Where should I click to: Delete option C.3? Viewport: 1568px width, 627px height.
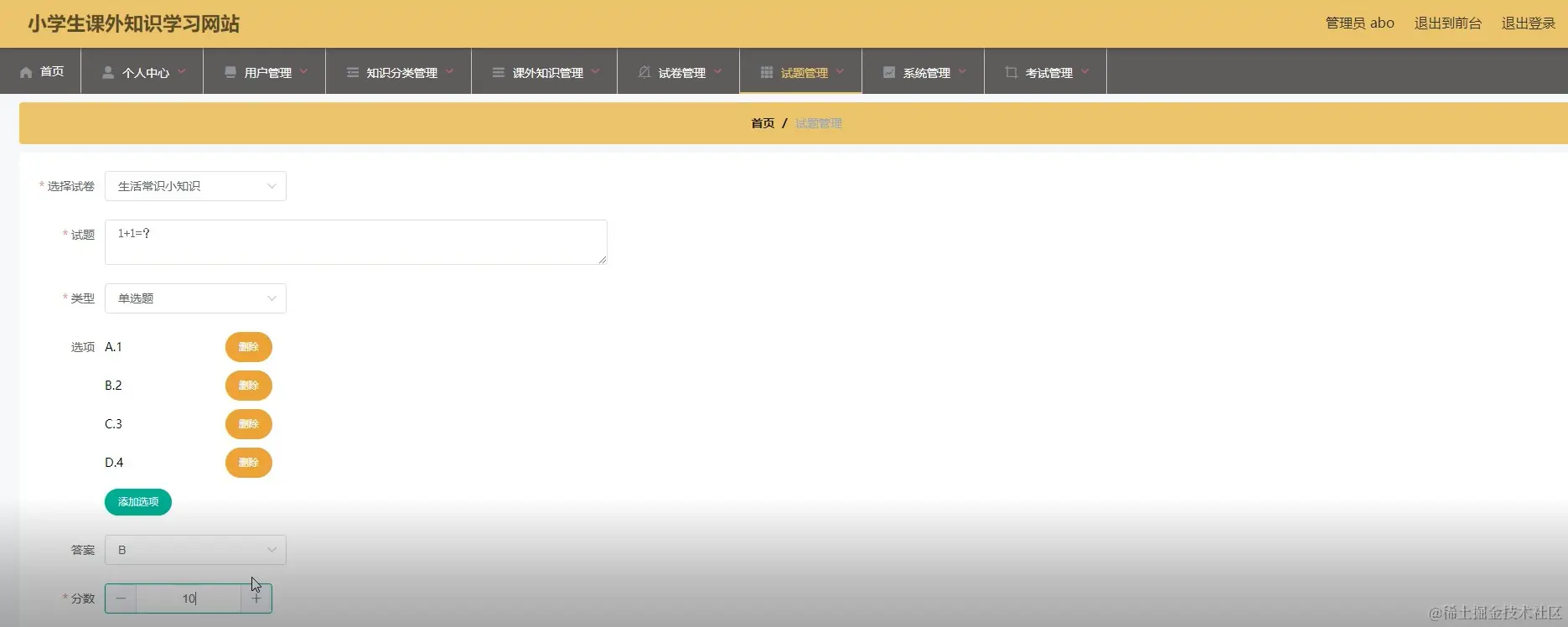pos(249,424)
